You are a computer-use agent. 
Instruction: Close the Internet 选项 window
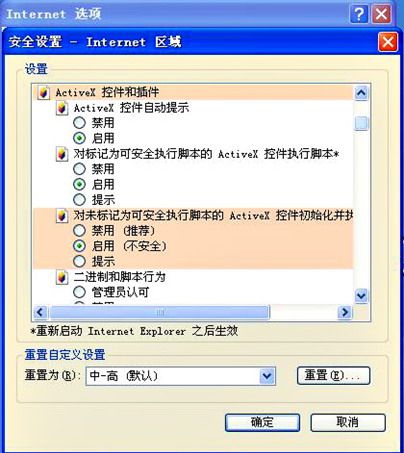381,14
